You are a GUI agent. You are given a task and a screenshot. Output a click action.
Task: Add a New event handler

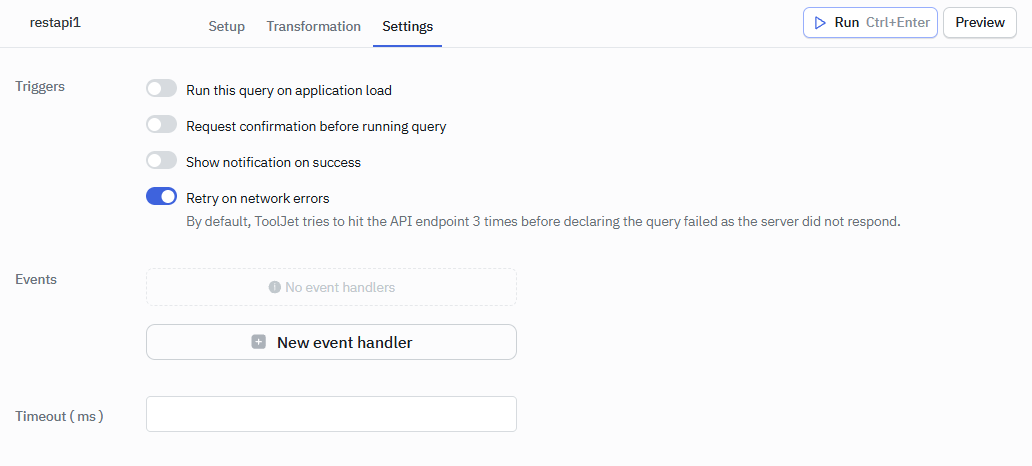coord(331,342)
